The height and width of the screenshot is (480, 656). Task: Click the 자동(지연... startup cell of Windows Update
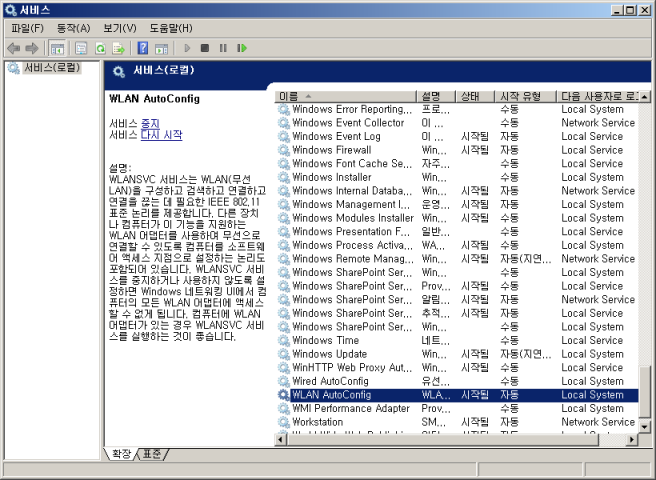point(526,354)
